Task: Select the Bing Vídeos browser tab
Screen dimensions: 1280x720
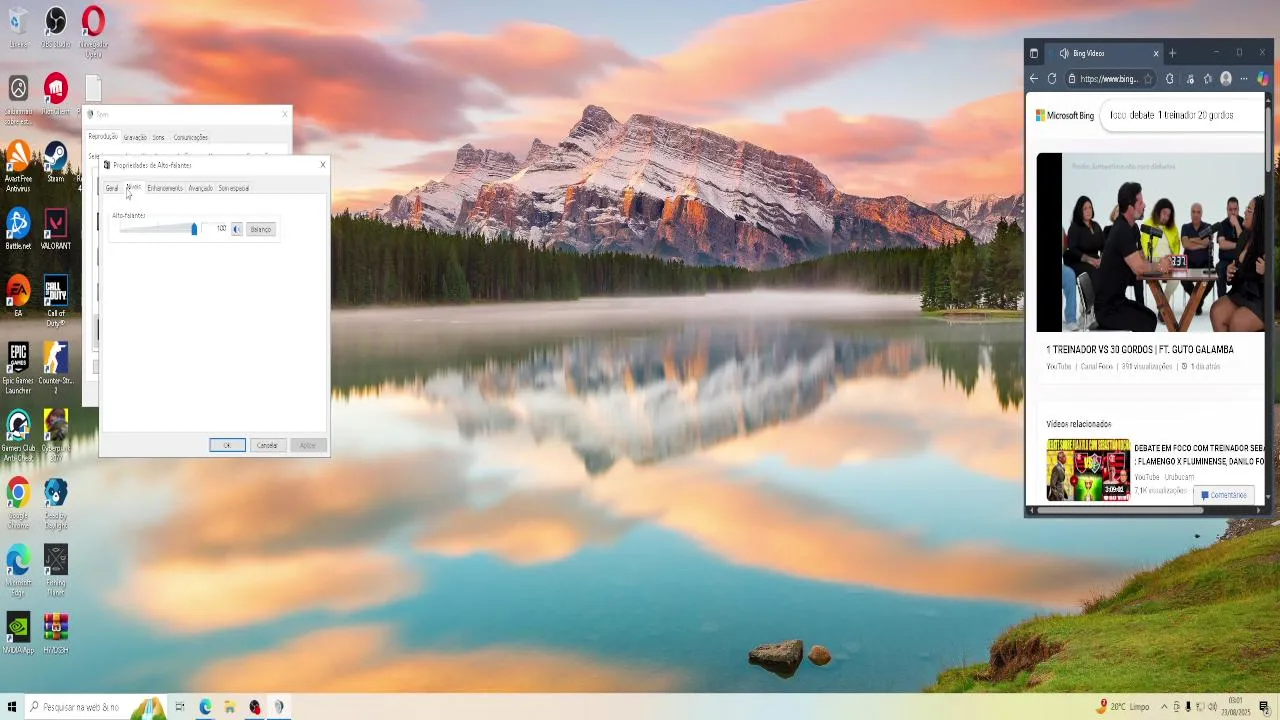Action: (x=1104, y=53)
